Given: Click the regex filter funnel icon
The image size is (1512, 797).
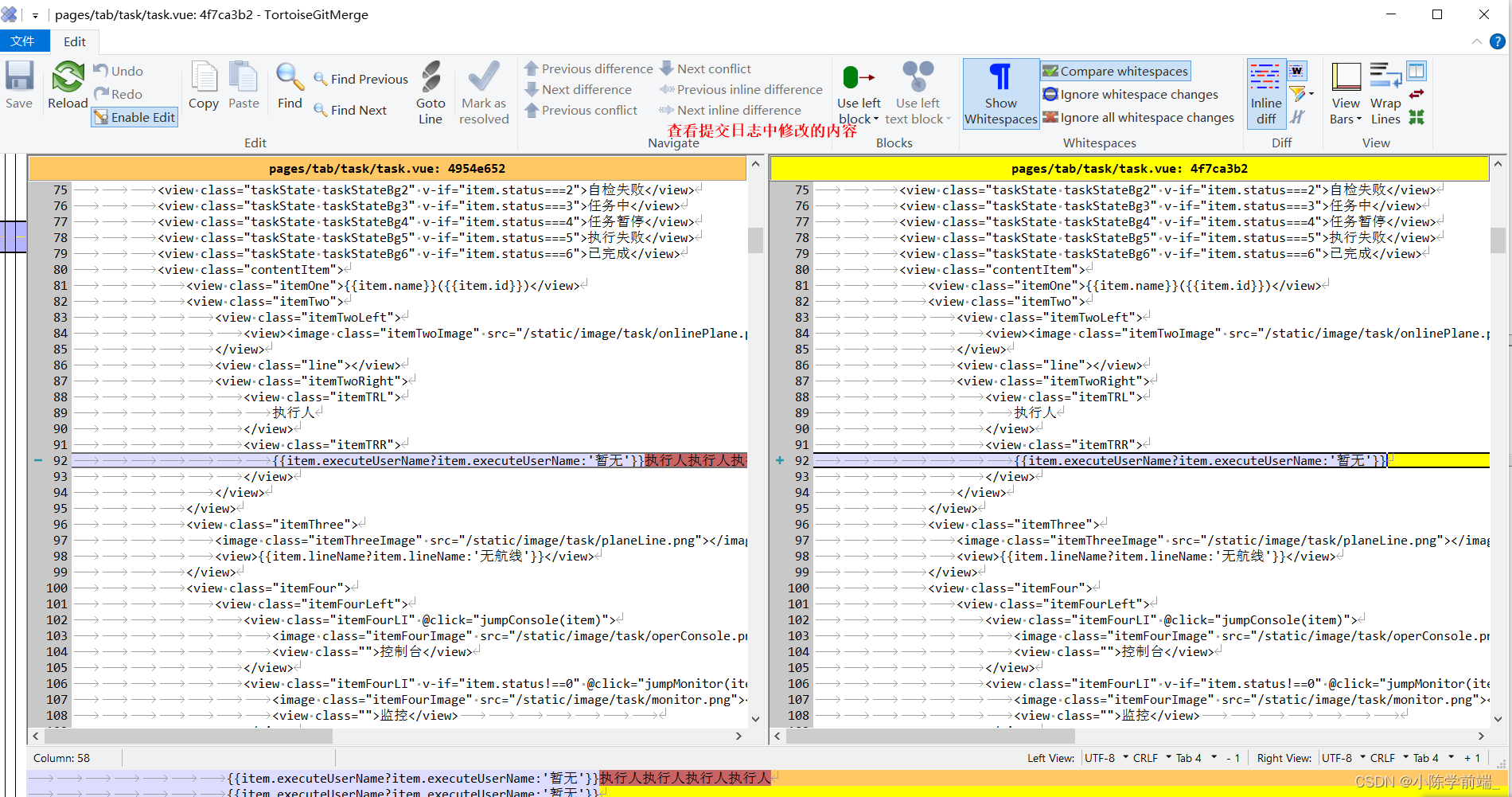Looking at the screenshot, I should (x=1296, y=94).
